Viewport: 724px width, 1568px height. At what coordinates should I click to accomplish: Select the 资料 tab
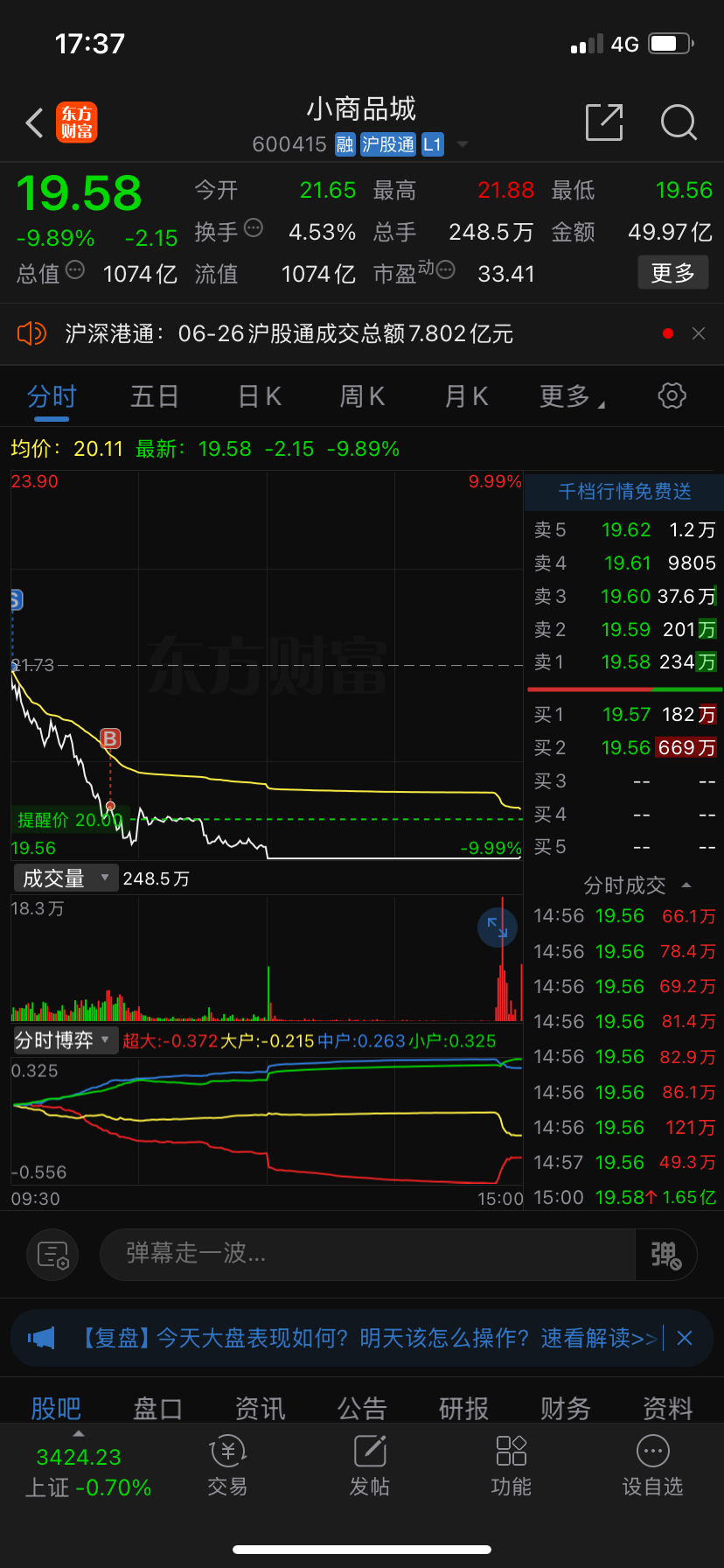tap(668, 1408)
